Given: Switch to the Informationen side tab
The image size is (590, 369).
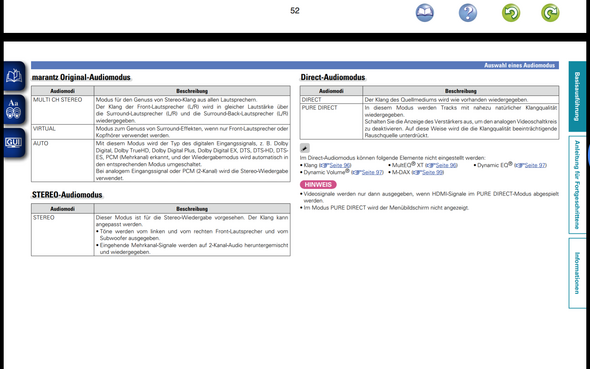Looking at the screenshot, I should point(577,273).
